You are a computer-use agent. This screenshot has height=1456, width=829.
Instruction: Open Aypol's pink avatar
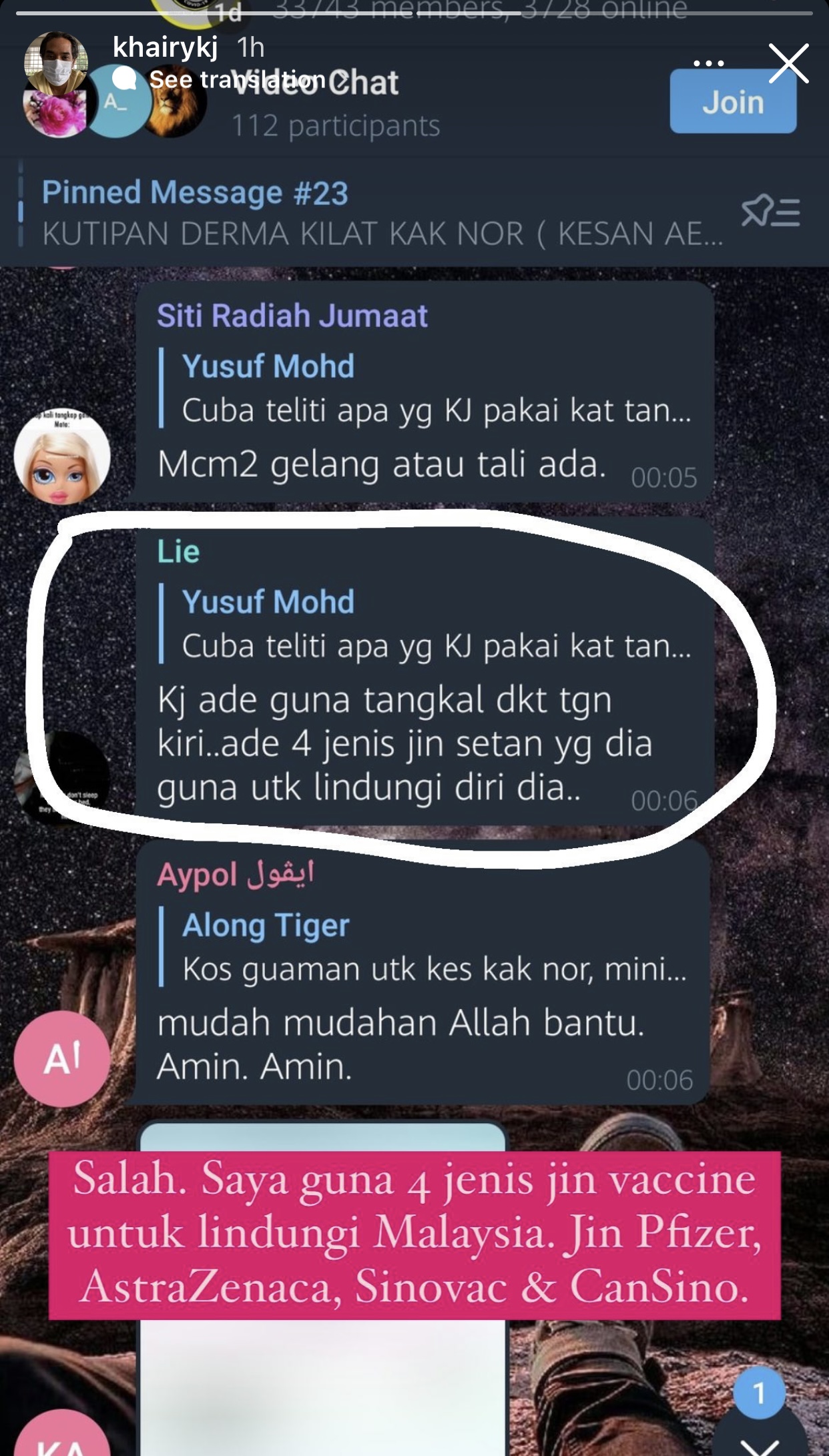tap(62, 1059)
